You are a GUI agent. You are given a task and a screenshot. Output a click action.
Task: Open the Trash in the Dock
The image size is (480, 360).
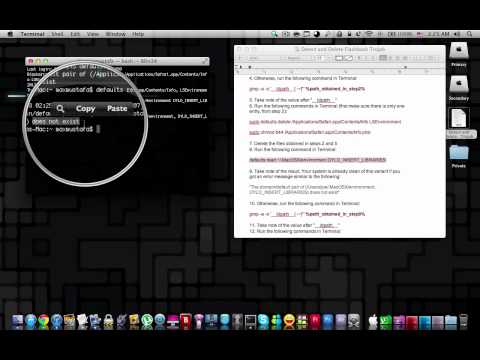click(x=463, y=322)
